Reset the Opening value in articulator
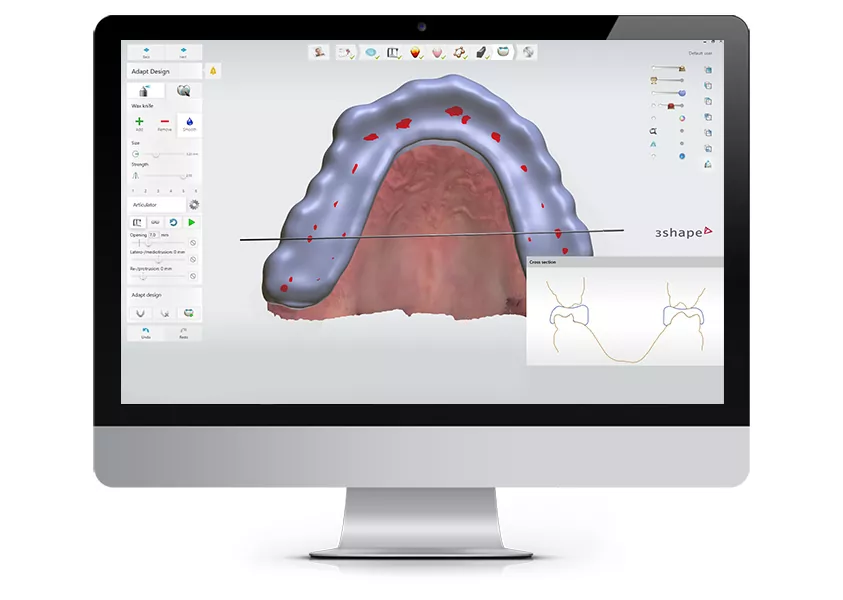The image size is (843, 600). point(193,243)
